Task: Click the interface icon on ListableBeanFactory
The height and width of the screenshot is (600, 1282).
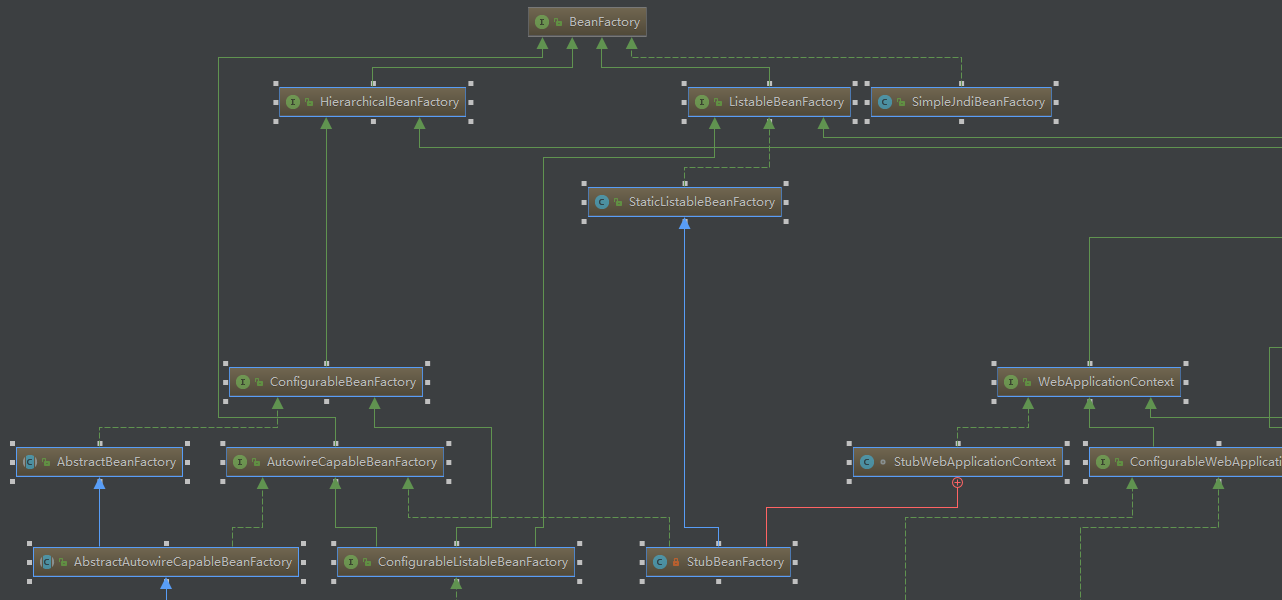Action: pyautogui.click(x=701, y=101)
